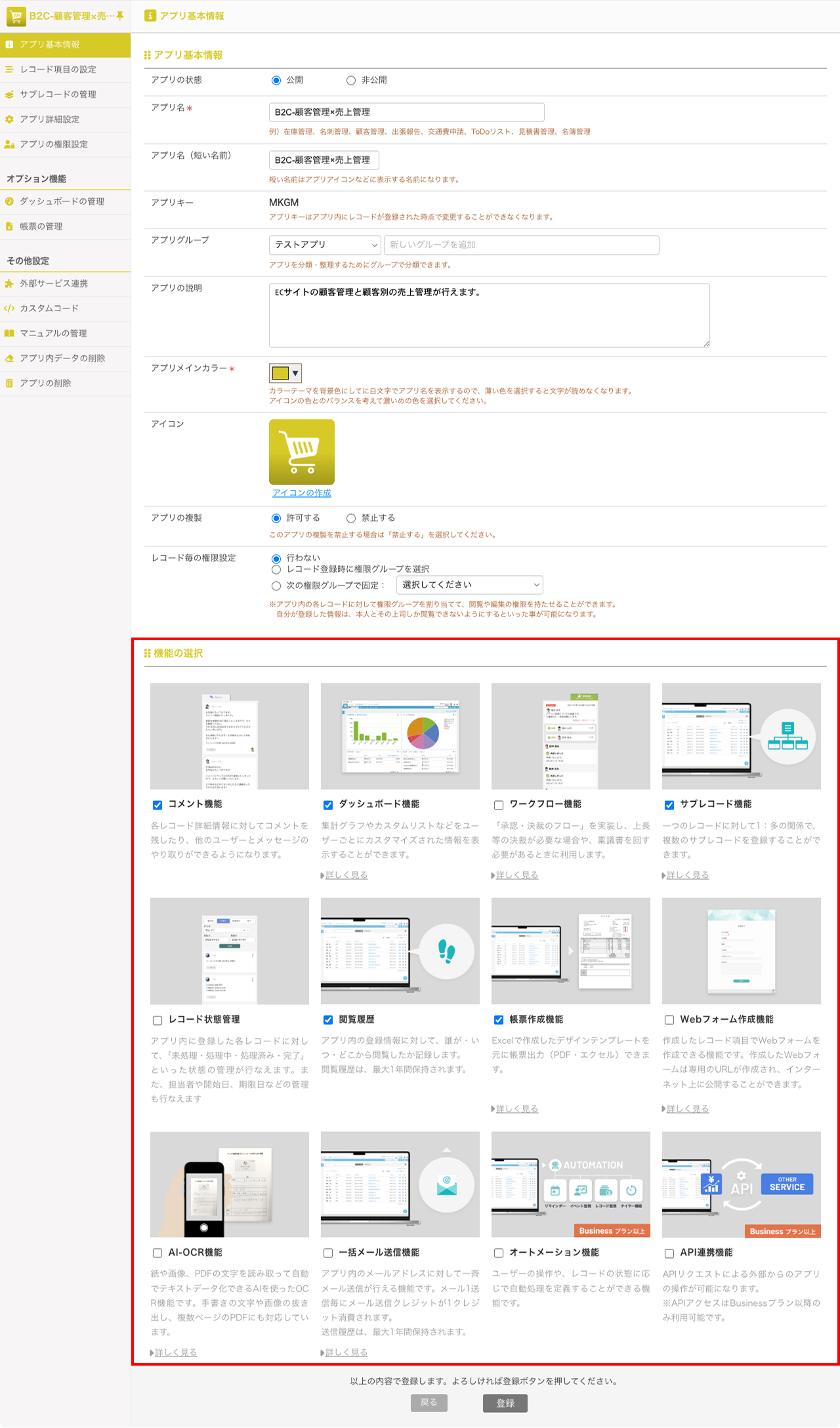Screen dimensions: 840x1428
Task: Enable the ワークフロー機能 checkbox
Action: click(x=499, y=805)
